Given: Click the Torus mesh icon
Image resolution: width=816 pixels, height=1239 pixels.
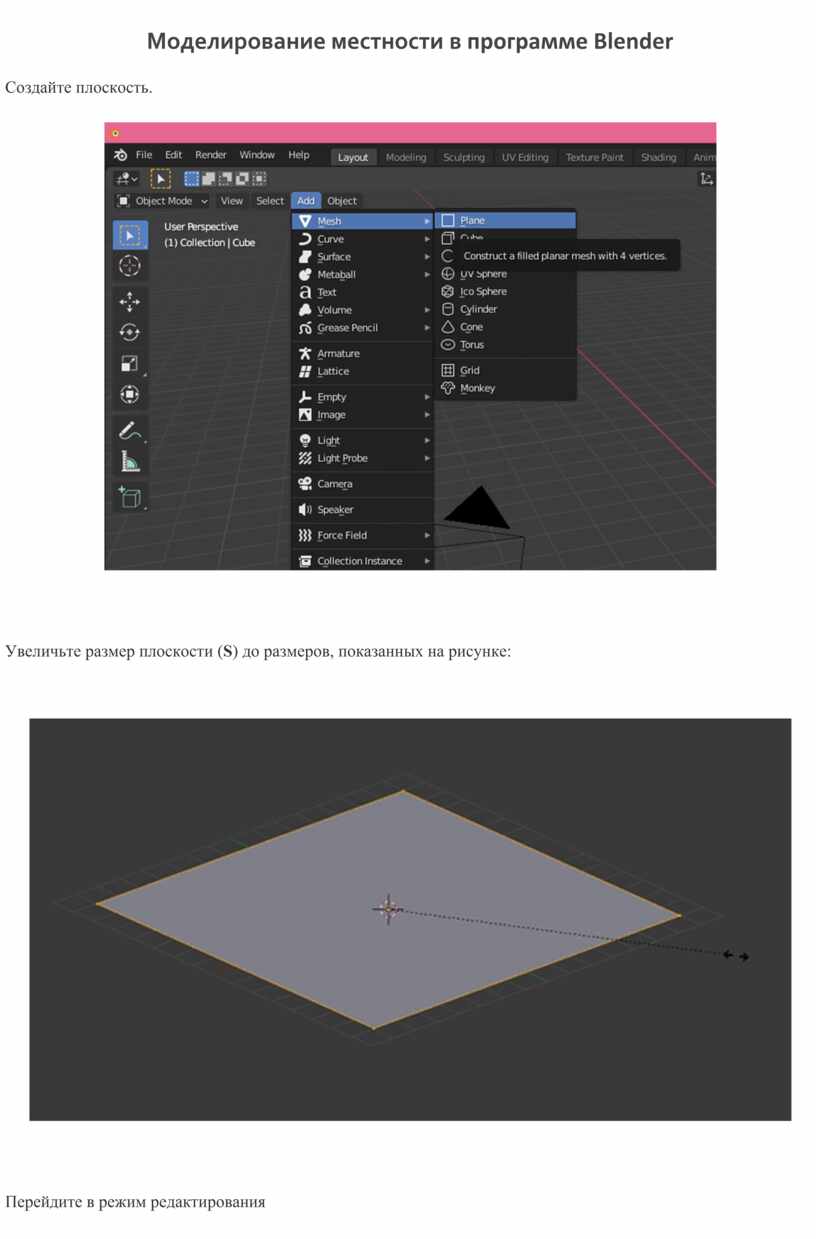Looking at the screenshot, I should pyautogui.click(x=448, y=345).
